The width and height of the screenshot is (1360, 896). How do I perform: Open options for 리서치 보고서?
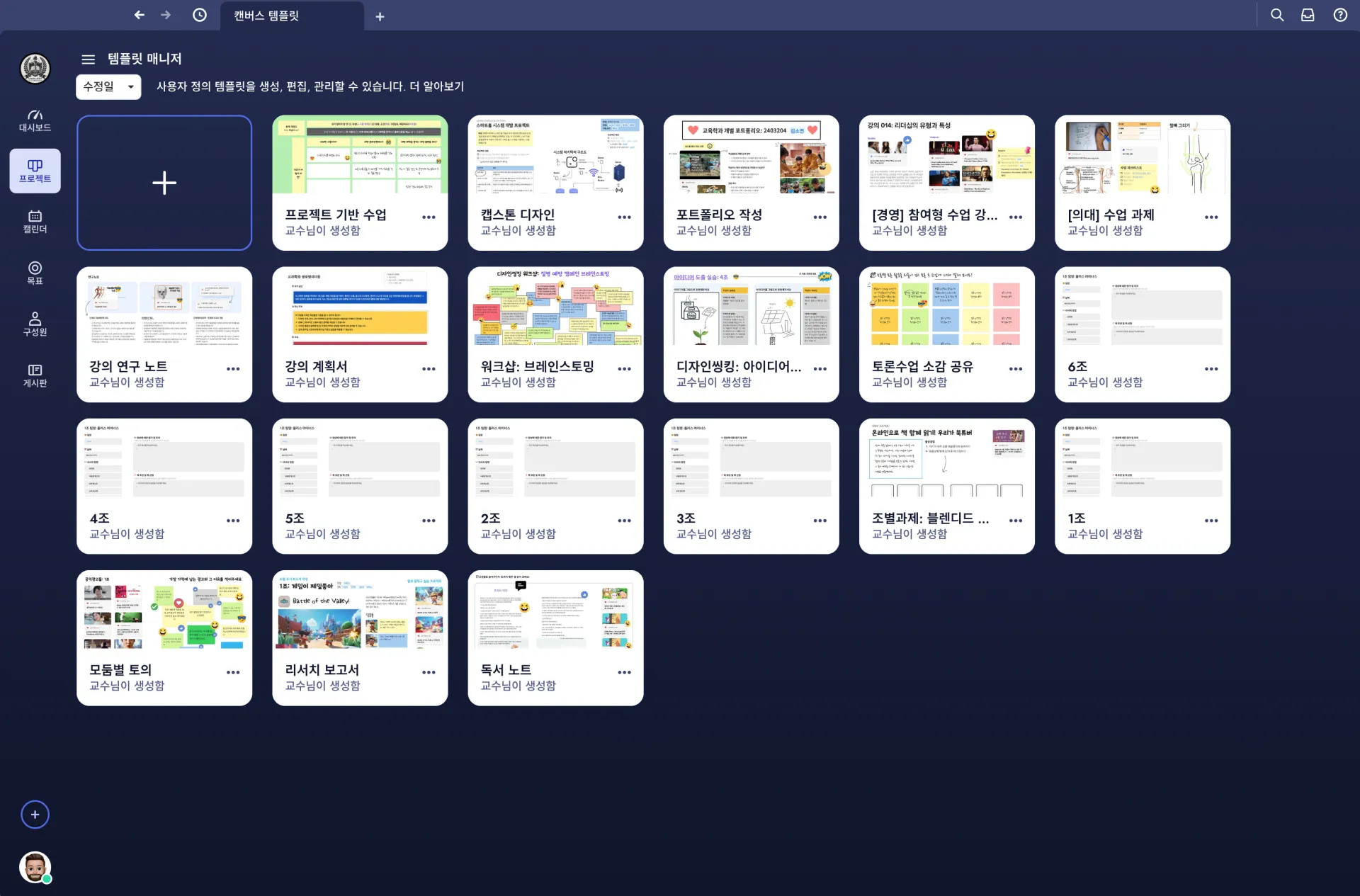point(429,672)
